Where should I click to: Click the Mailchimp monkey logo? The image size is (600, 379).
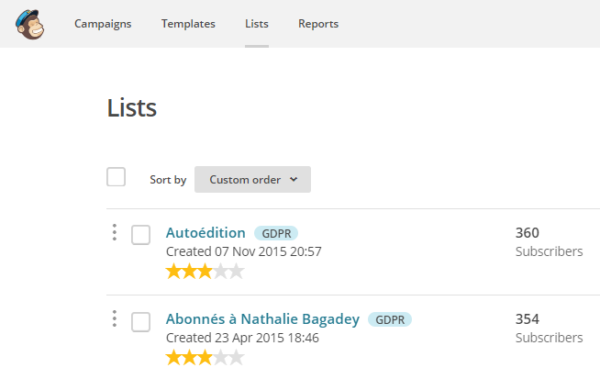point(30,25)
